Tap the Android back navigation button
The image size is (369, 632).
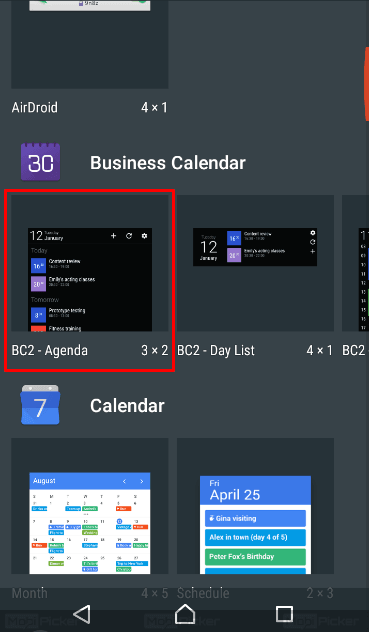point(82,614)
